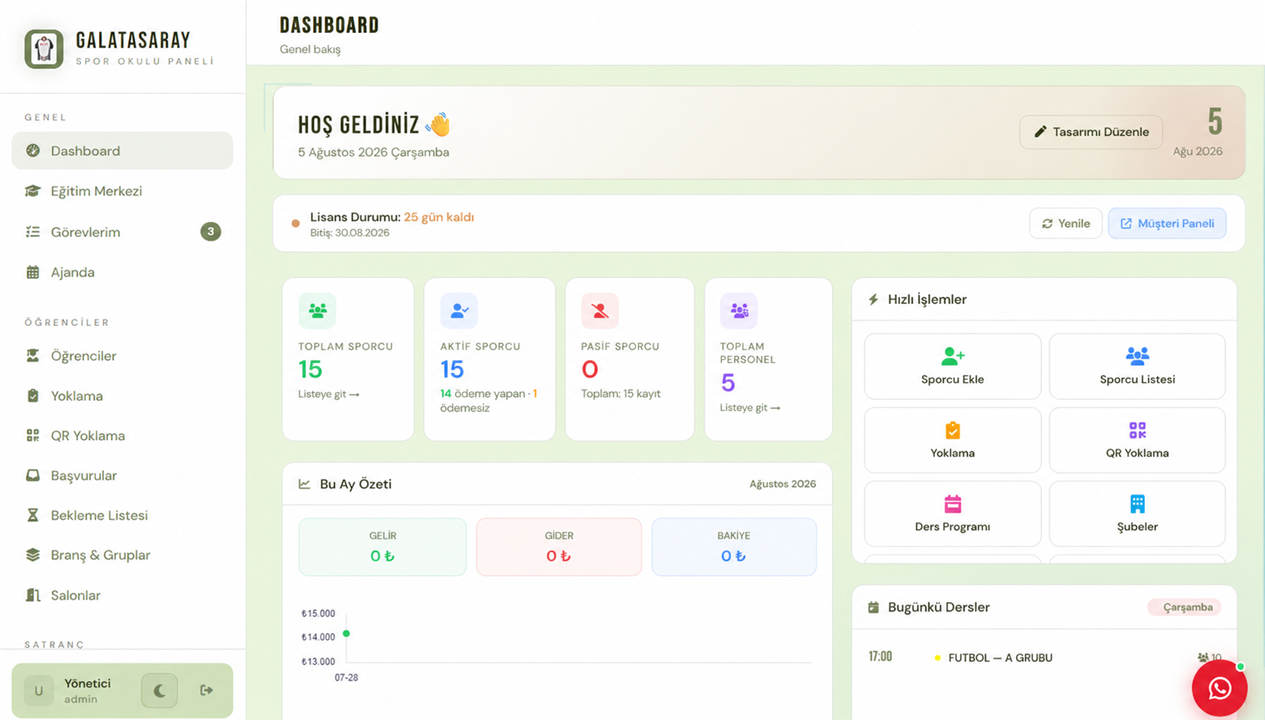The height and width of the screenshot is (720, 1265).
Task: Click the pencil icon in Tasarımı Düzenle
Action: tap(1040, 132)
